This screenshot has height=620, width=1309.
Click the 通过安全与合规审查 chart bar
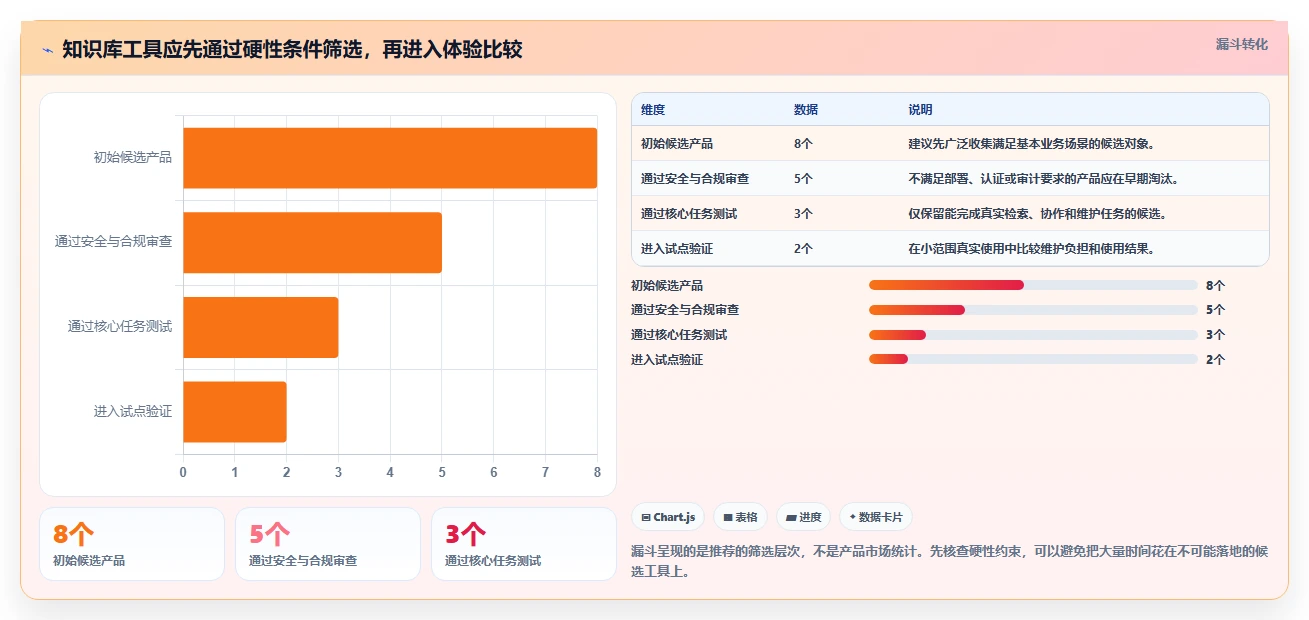[x=312, y=242]
